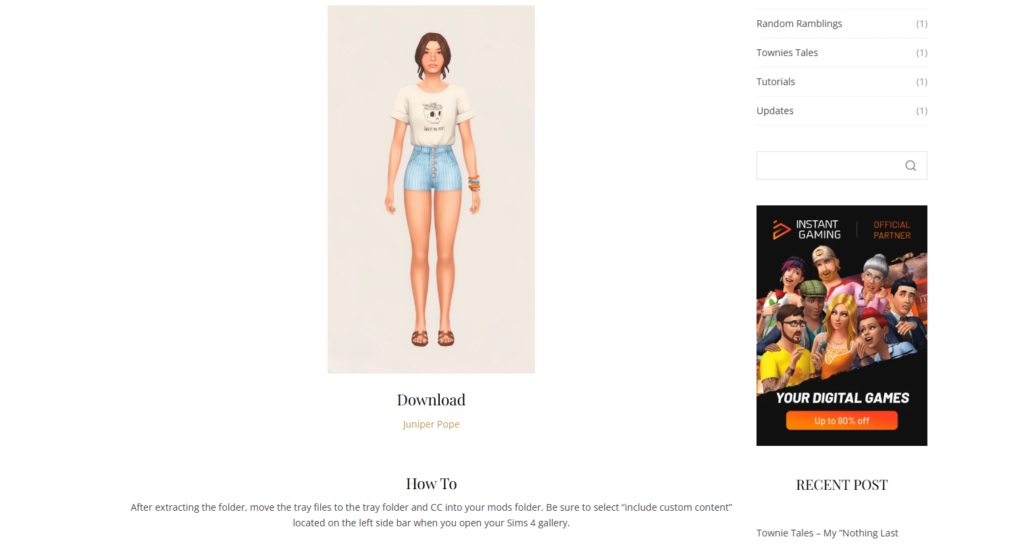Click the Random Ramblings post count
Viewport: 1024px width, 554px height.
pos(921,24)
